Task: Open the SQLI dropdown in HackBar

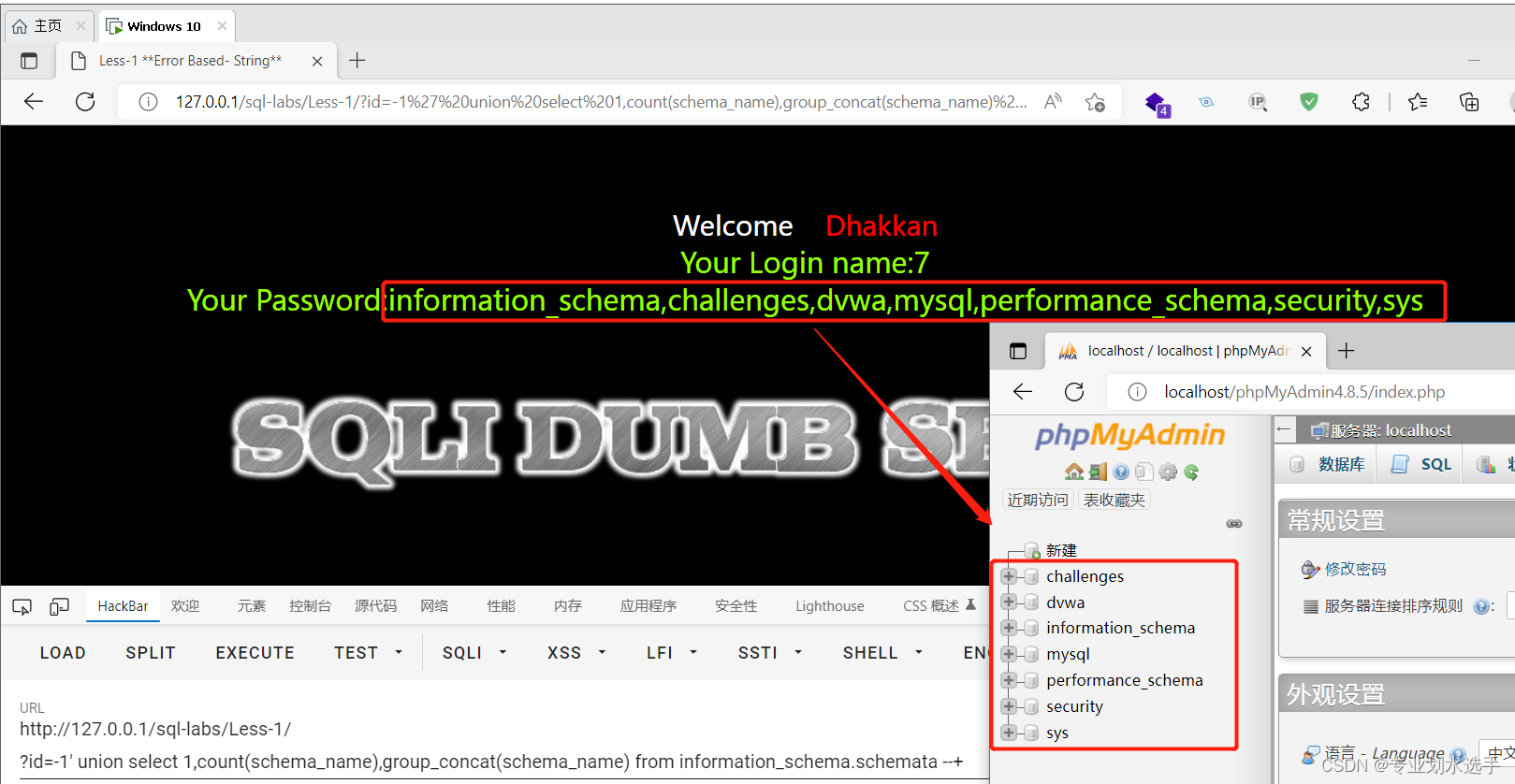Action: [x=474, y=653]
